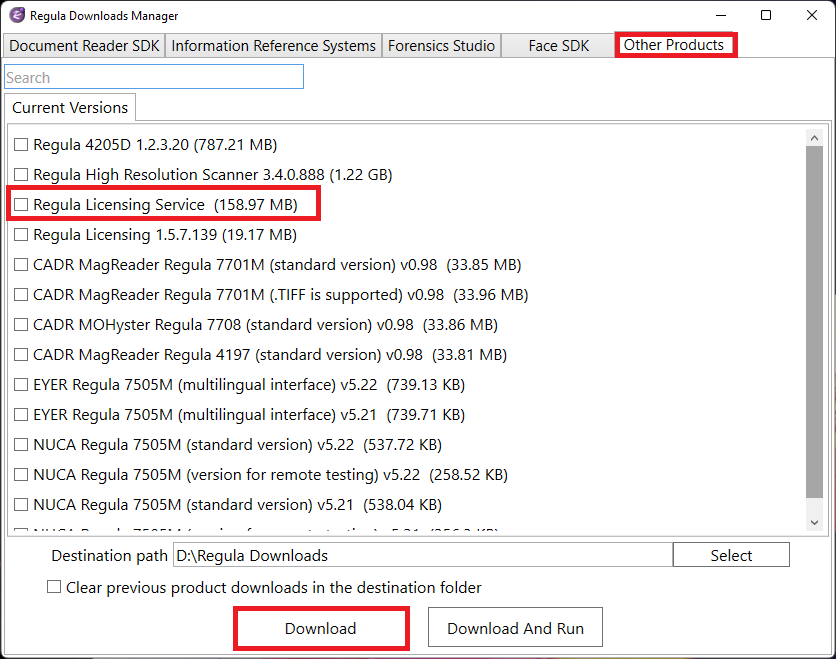Click the Destination path text field
Image resolution: width=836 pixels, height=659 pixels.
(x=423, y=555)
